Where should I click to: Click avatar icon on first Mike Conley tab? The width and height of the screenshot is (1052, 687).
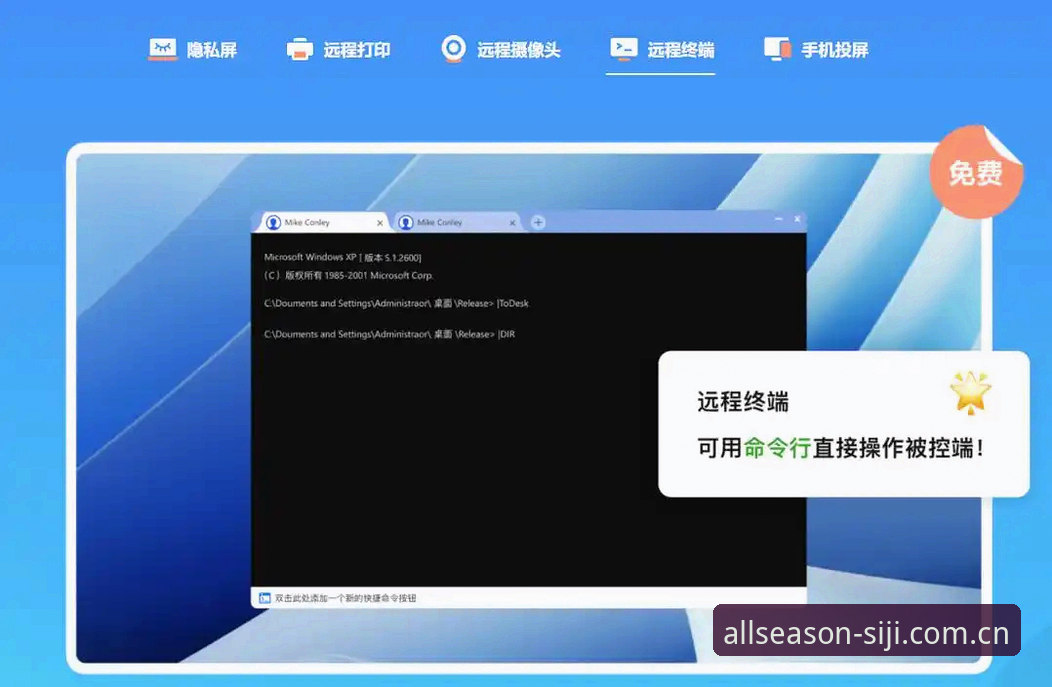[273, 222]
